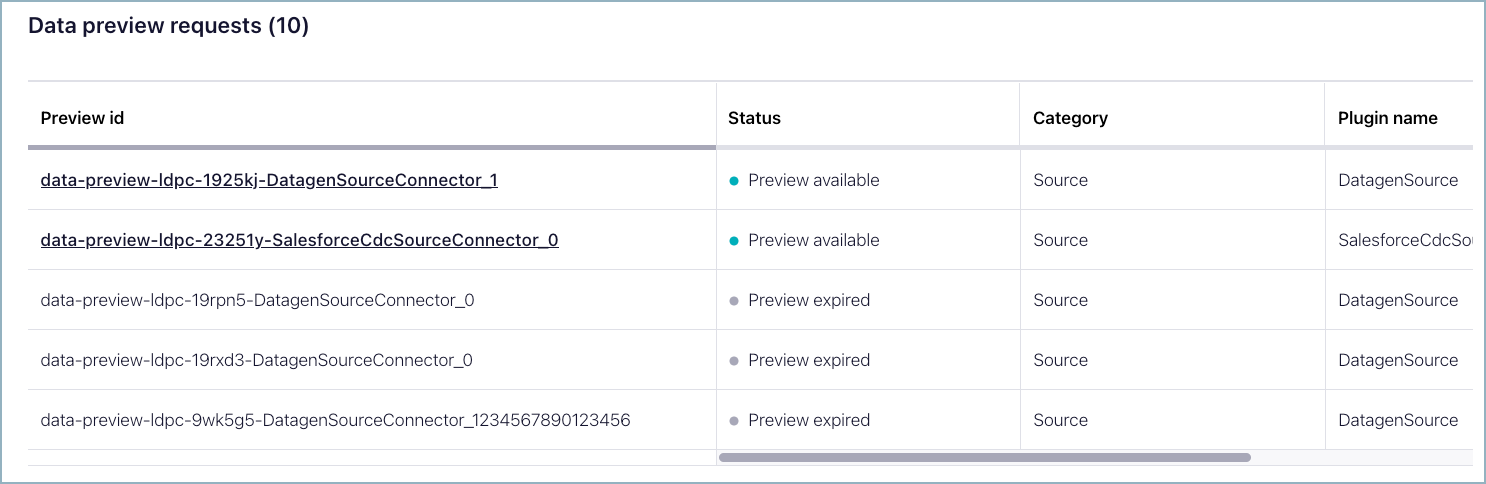The image size is (1486, 484).
Task: Click green status dot for SalesforceCdcSourceConnector_0
Action: (734, 241)
